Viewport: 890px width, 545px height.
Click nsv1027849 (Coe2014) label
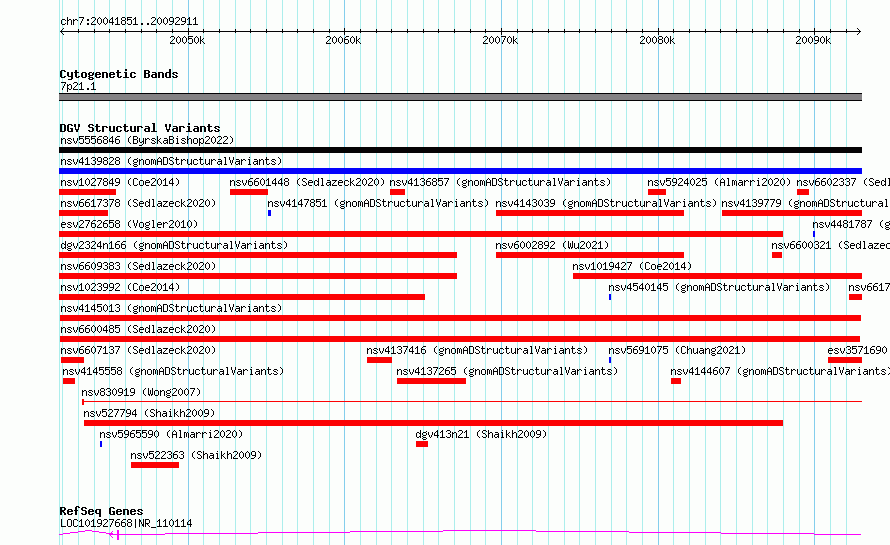pos(120,182)
